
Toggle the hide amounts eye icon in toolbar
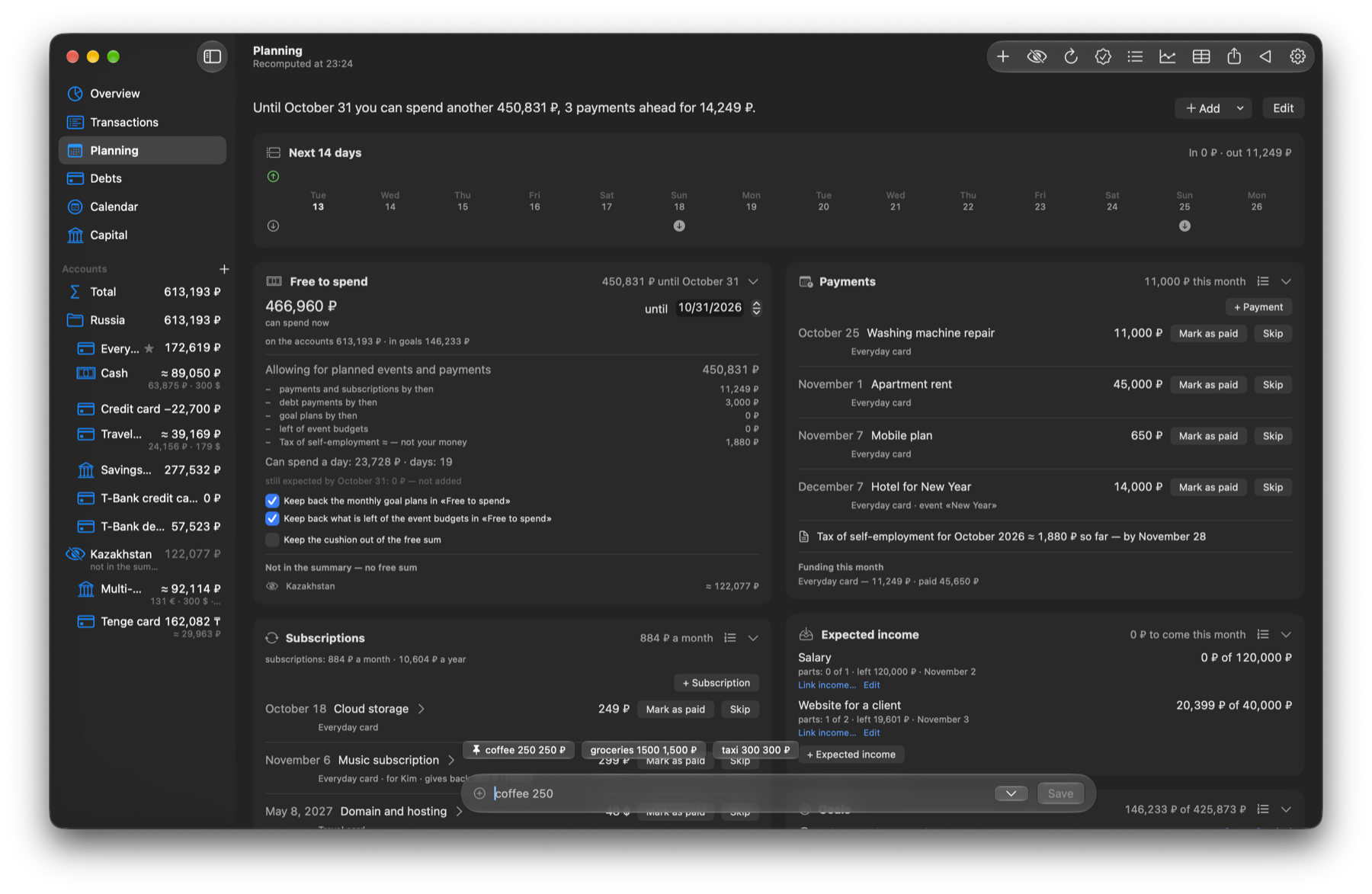tap(1037, 56)
